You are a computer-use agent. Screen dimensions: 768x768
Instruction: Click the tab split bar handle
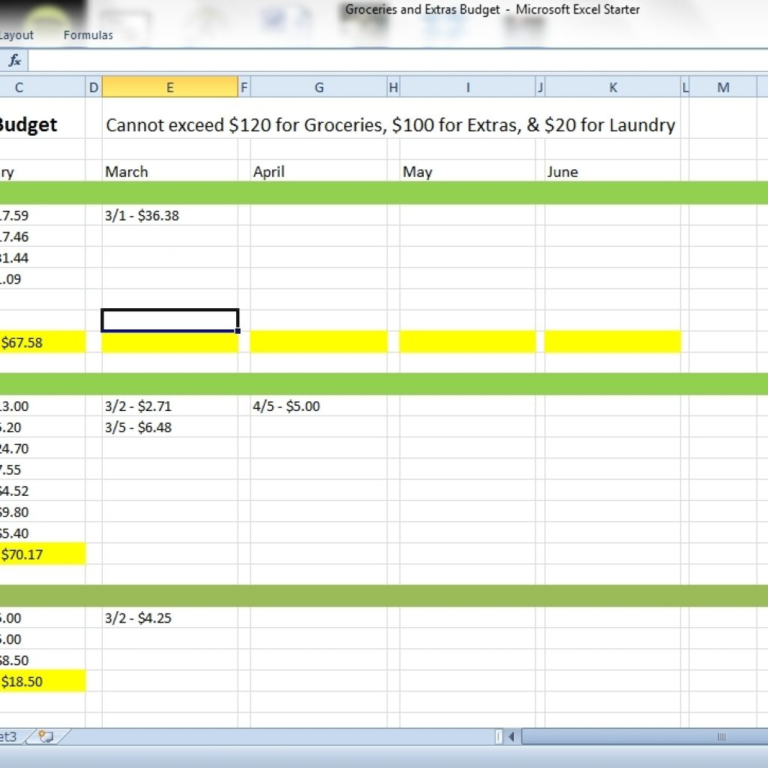click(x=499, y=736)
